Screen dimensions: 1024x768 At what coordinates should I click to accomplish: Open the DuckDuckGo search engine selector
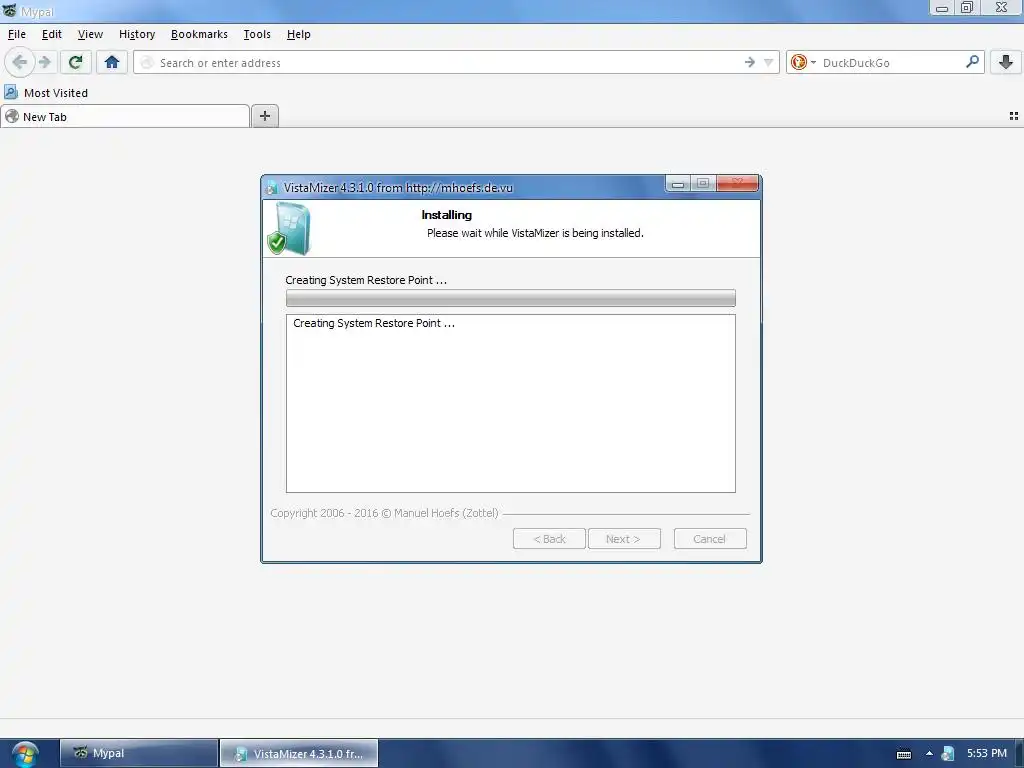803,63
